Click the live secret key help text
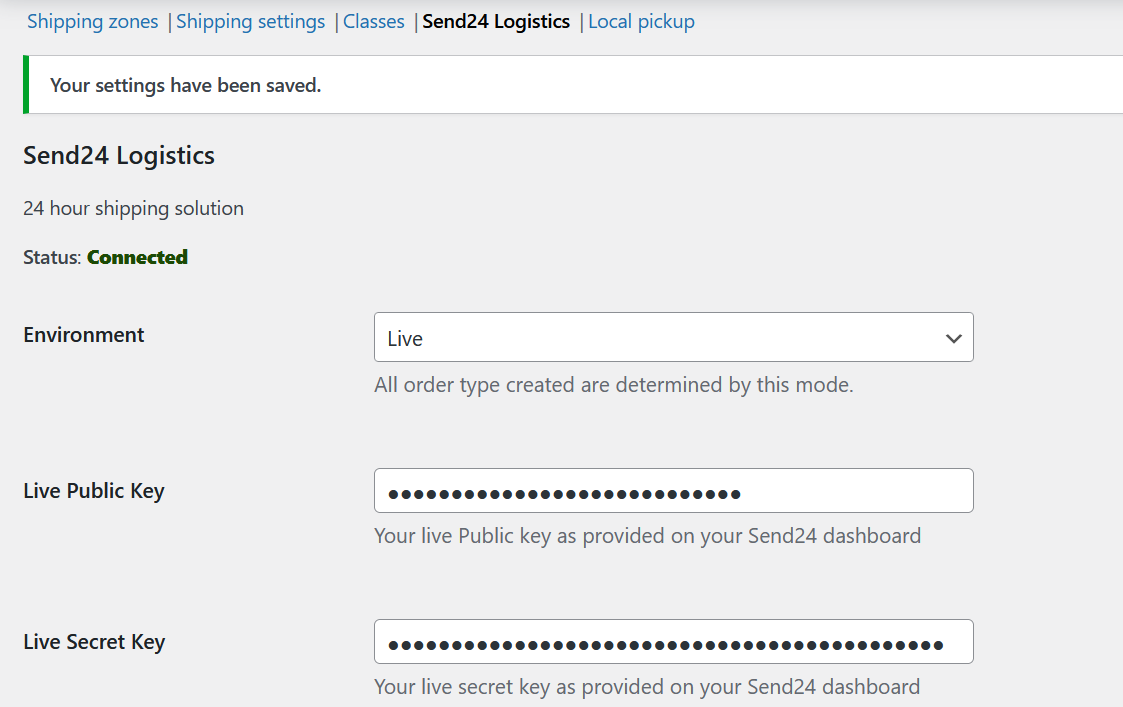 click(646, 687)
